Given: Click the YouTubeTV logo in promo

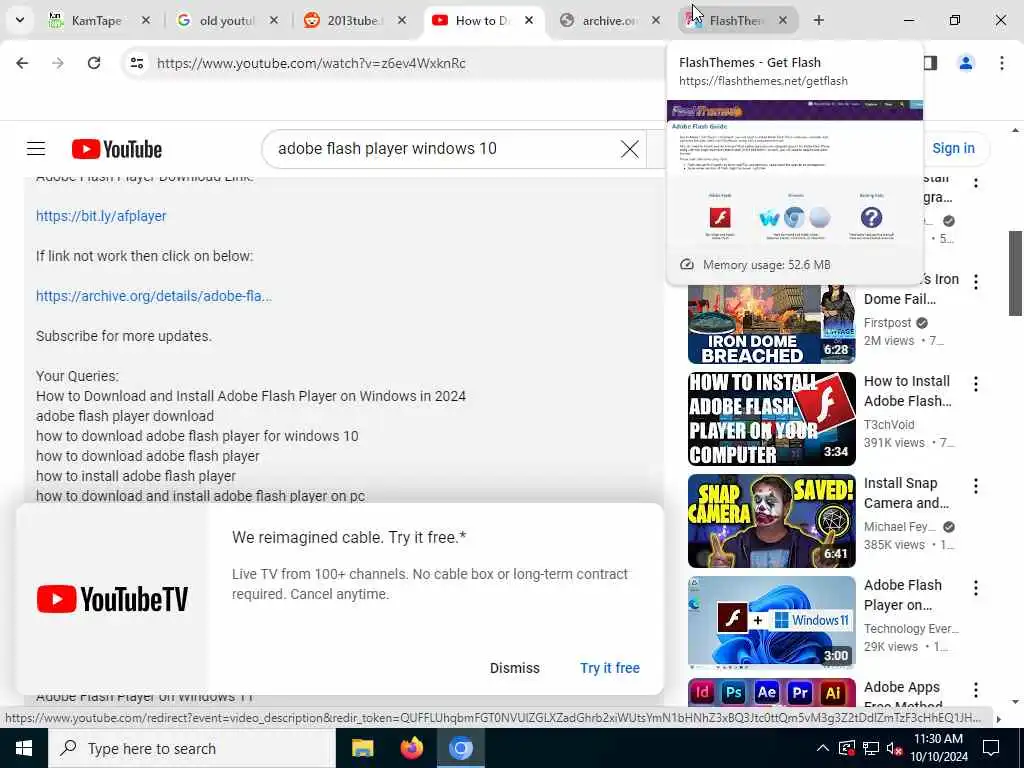Looking at the screenshot, I should point(112,599).
